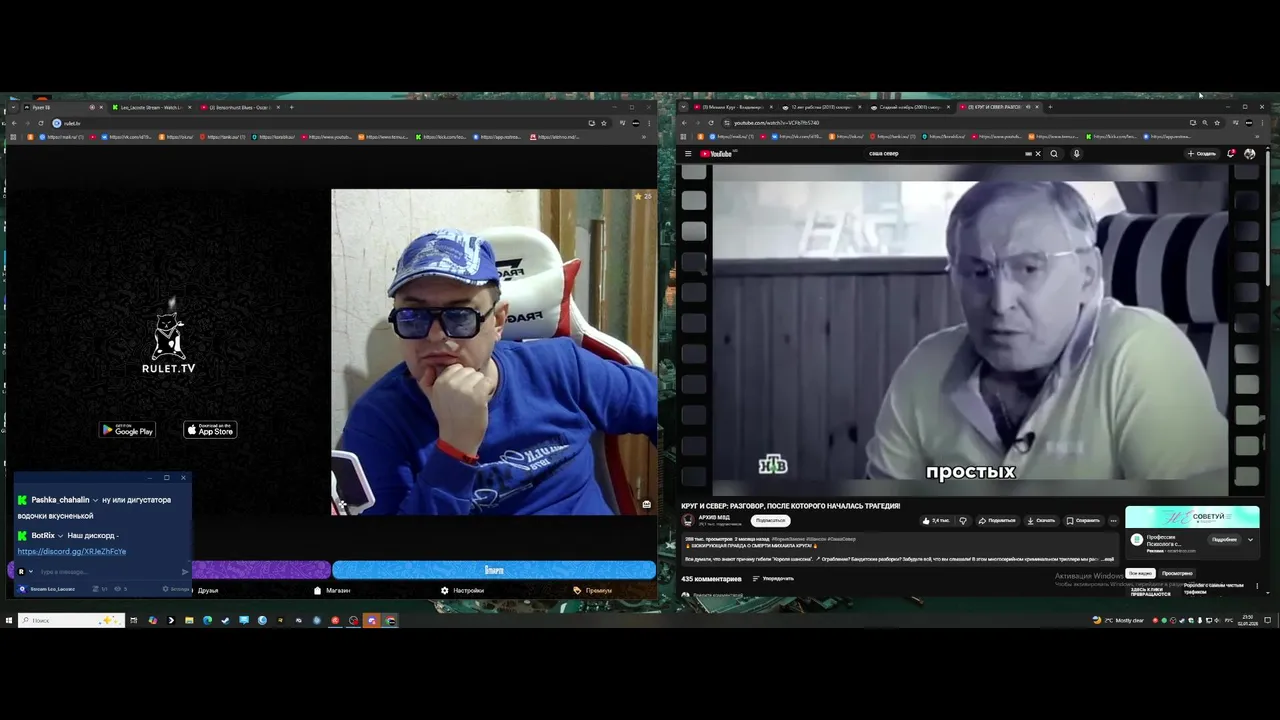Click the Windows taskbar search box
The height and width of the screenshot is (720, 1280).
(x=71, y=620)
